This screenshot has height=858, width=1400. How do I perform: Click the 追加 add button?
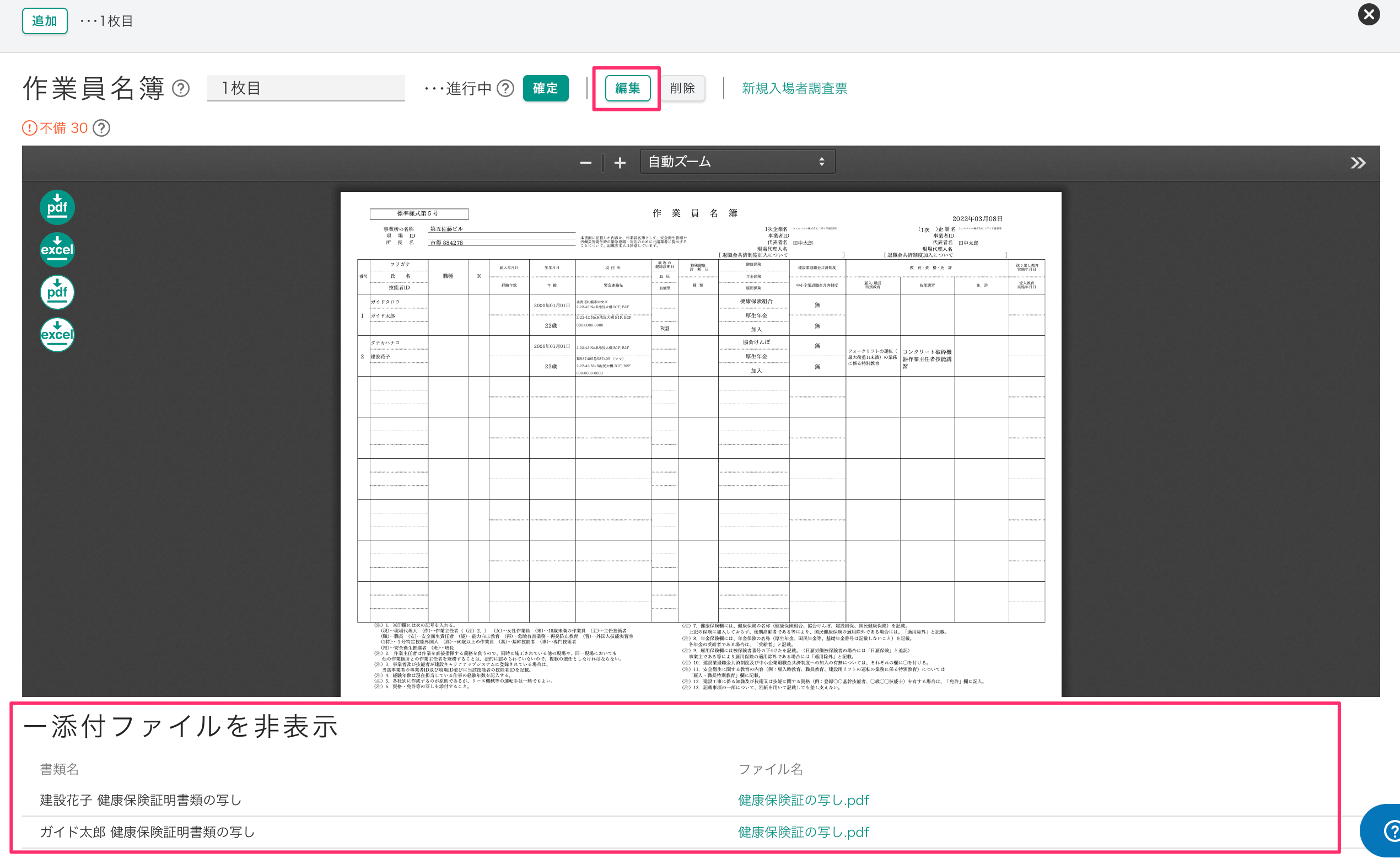tap(44, 20)
